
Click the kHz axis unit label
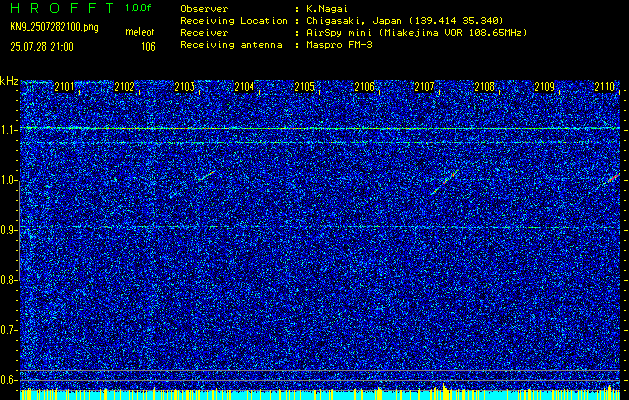point(9,81)
